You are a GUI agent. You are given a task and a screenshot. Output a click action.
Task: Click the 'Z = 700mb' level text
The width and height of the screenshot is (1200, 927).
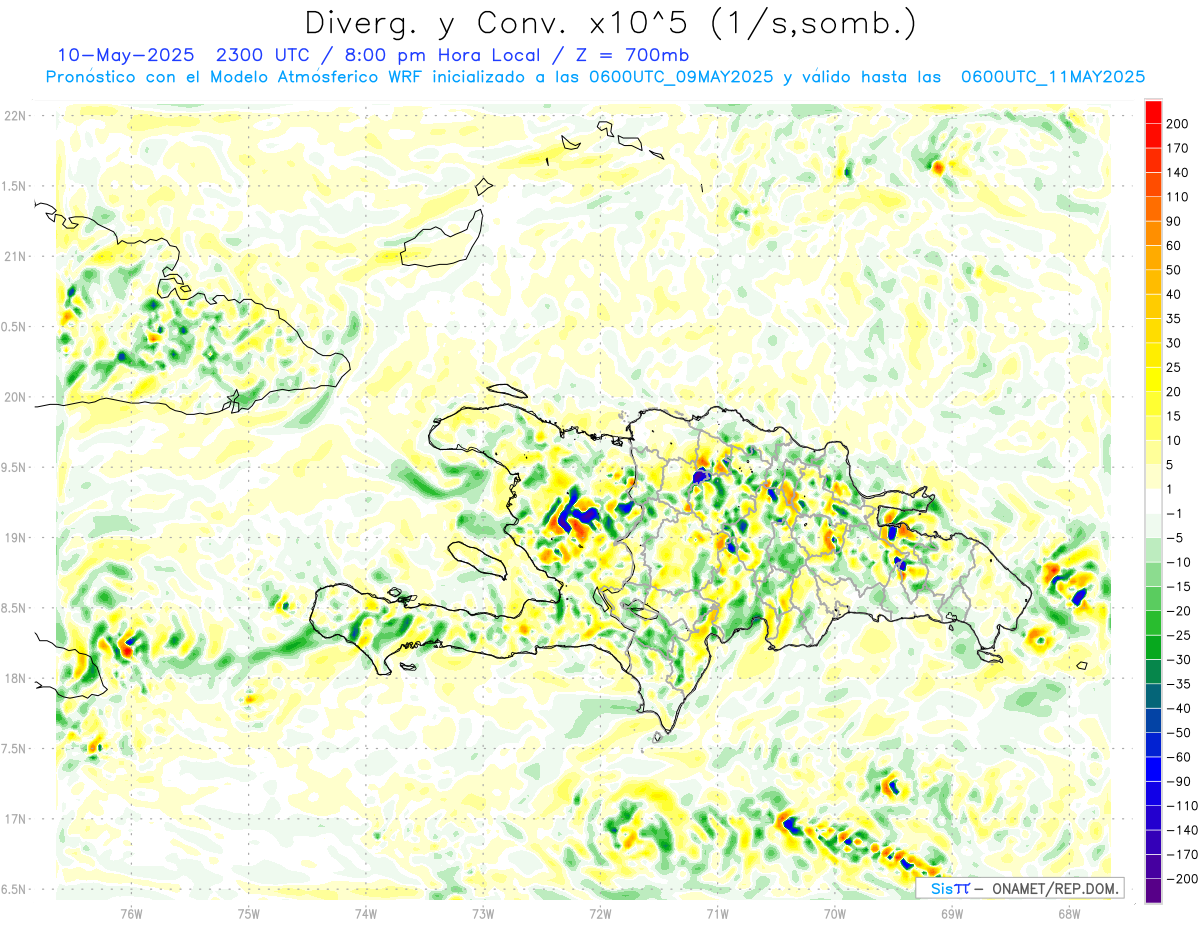coord(634,54)
